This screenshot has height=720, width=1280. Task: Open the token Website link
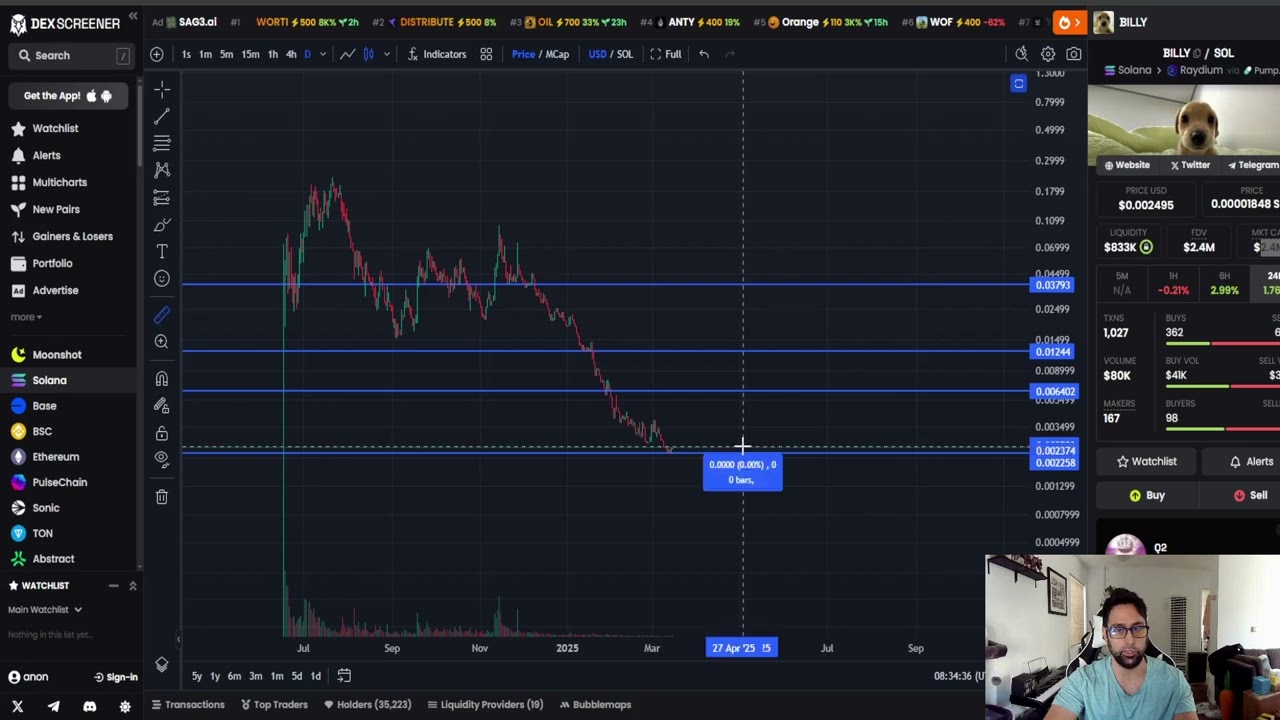coord(1127,165)
